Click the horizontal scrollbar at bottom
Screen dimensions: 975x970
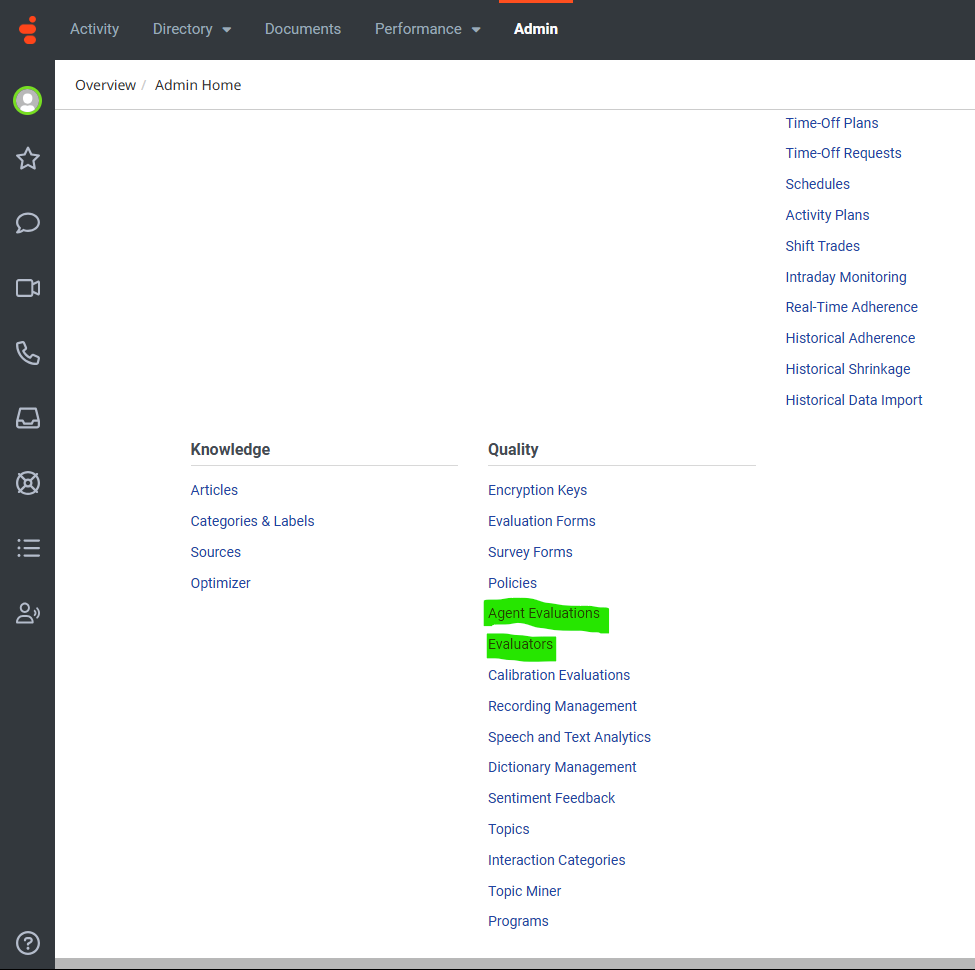point(515,963)
